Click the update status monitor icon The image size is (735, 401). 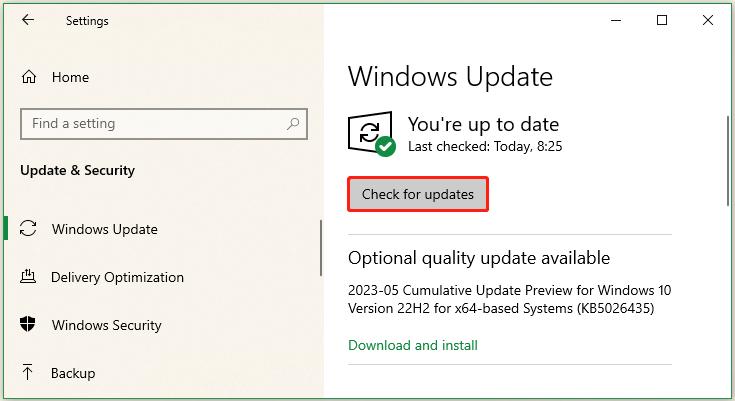point(372,134)
